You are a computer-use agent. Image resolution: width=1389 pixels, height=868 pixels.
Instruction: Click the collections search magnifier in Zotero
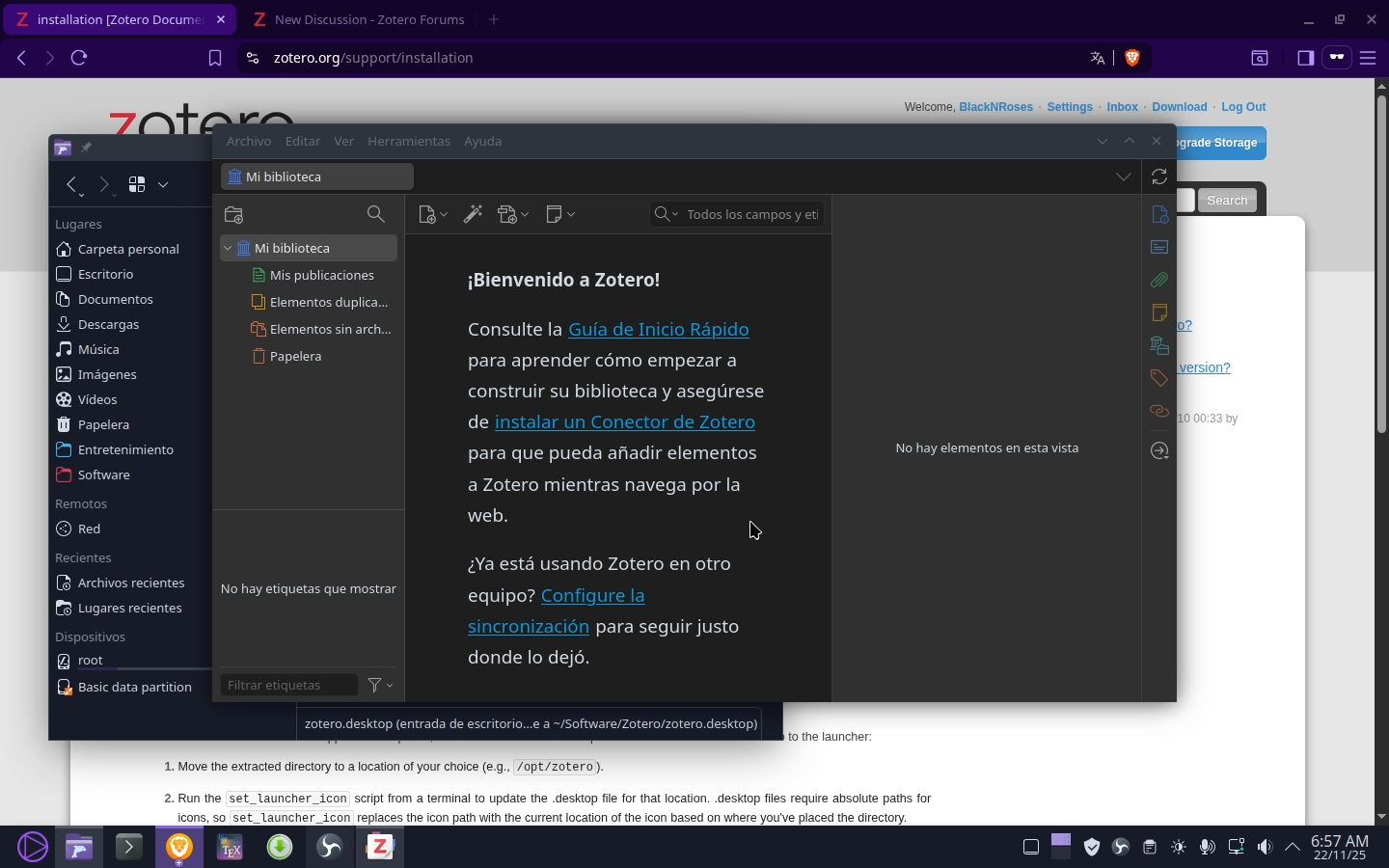[376, 214]
